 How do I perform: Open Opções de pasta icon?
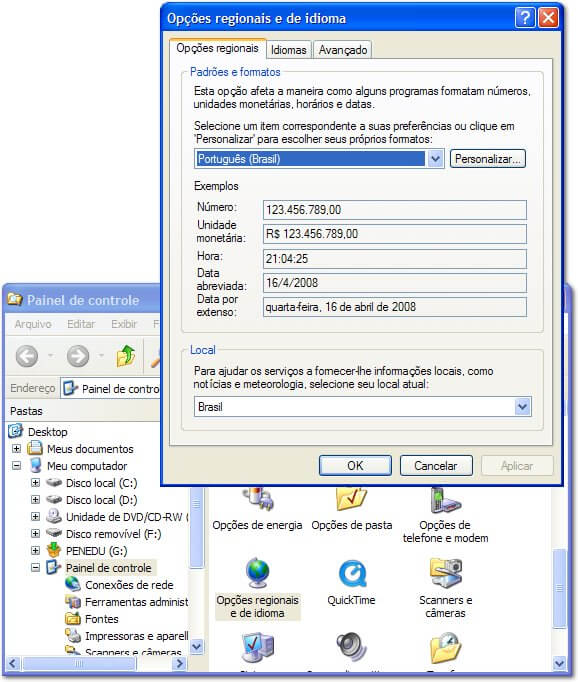click(351, 498)
